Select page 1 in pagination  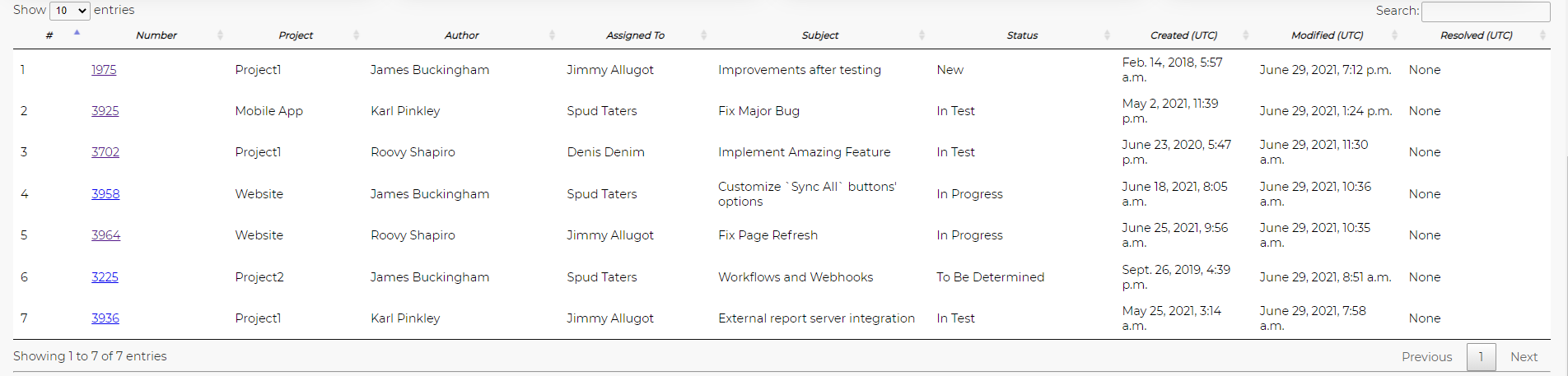1481,357
